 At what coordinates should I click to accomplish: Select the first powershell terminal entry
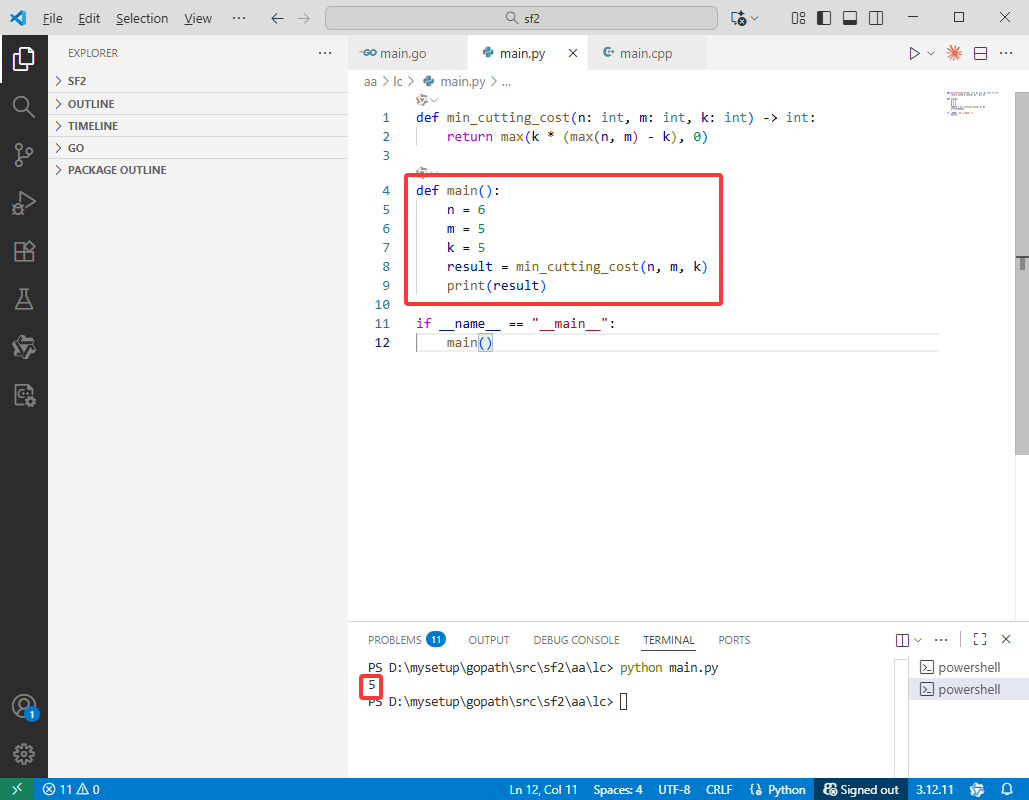click(969, 667)
